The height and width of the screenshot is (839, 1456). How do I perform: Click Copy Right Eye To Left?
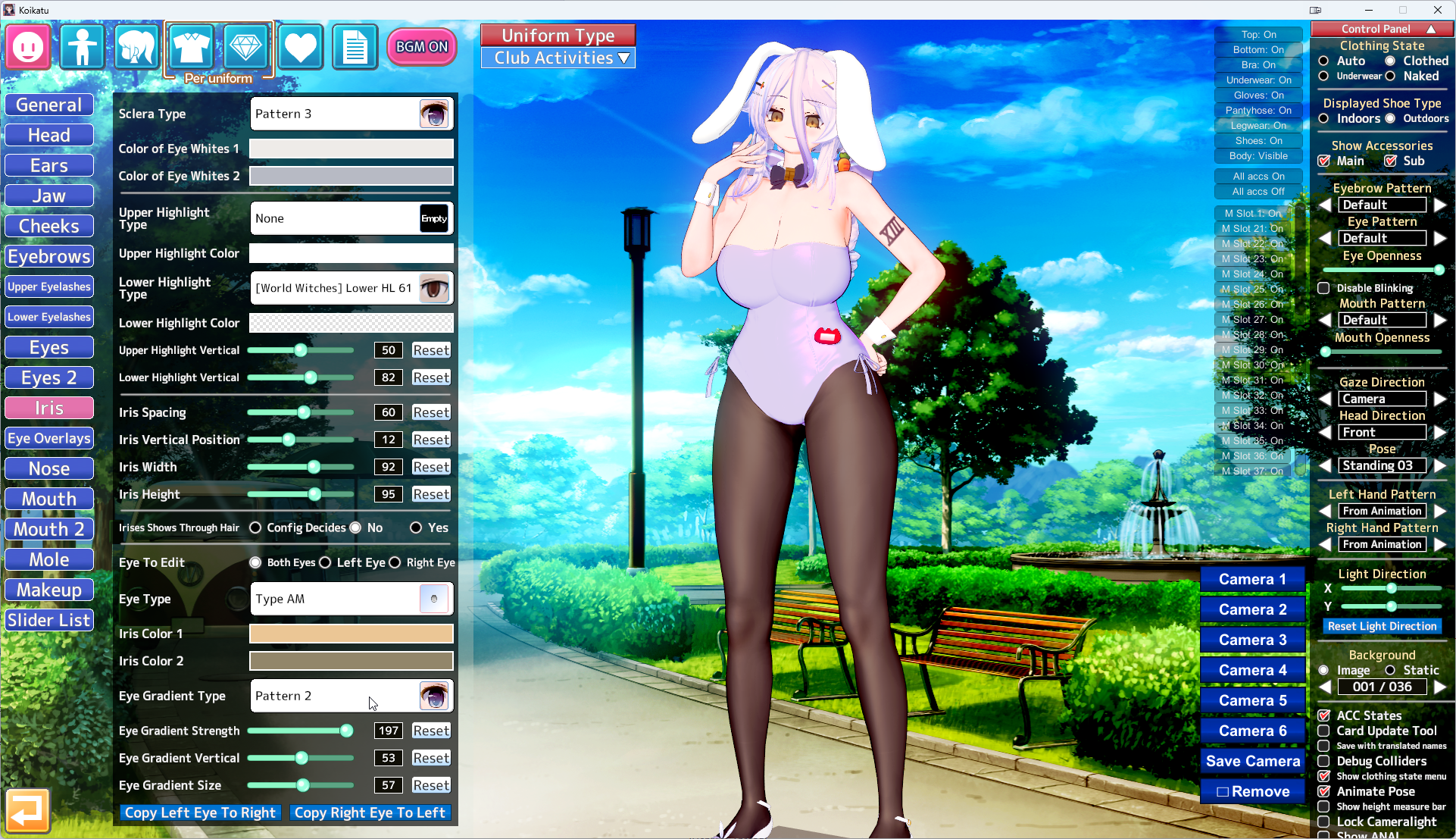click(370, 812)
